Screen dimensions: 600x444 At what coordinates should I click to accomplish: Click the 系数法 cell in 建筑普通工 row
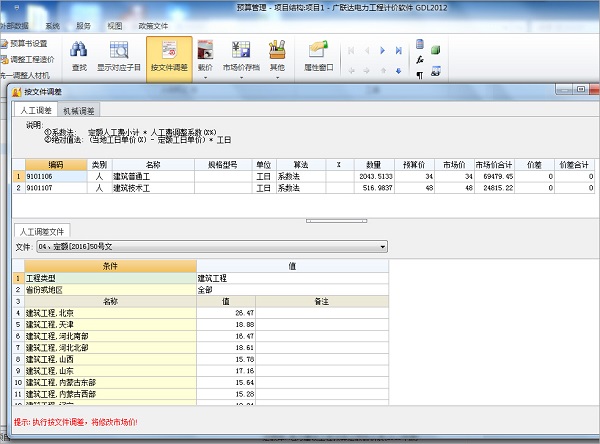[301, 176]
